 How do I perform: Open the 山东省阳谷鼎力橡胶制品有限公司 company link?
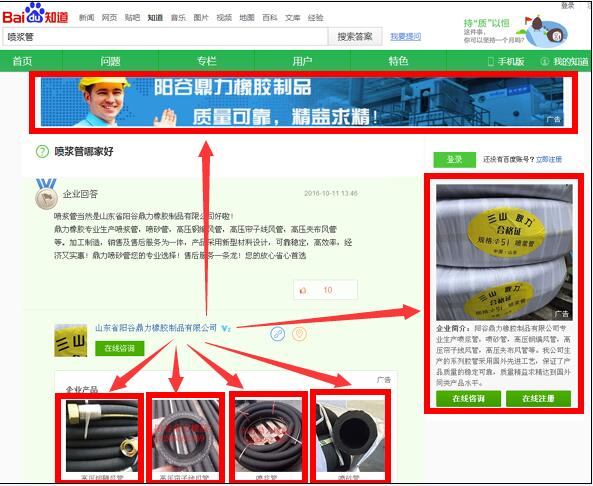[x=156, y=328]
